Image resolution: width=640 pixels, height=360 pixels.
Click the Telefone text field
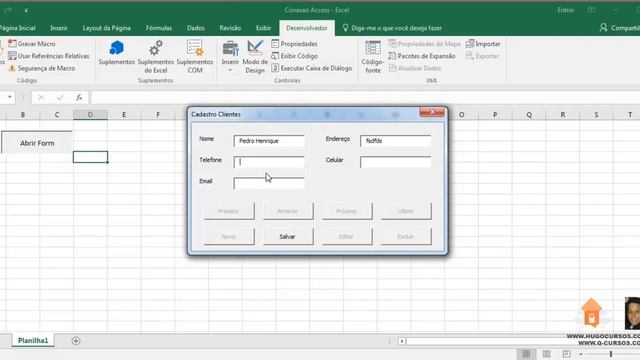269,162
